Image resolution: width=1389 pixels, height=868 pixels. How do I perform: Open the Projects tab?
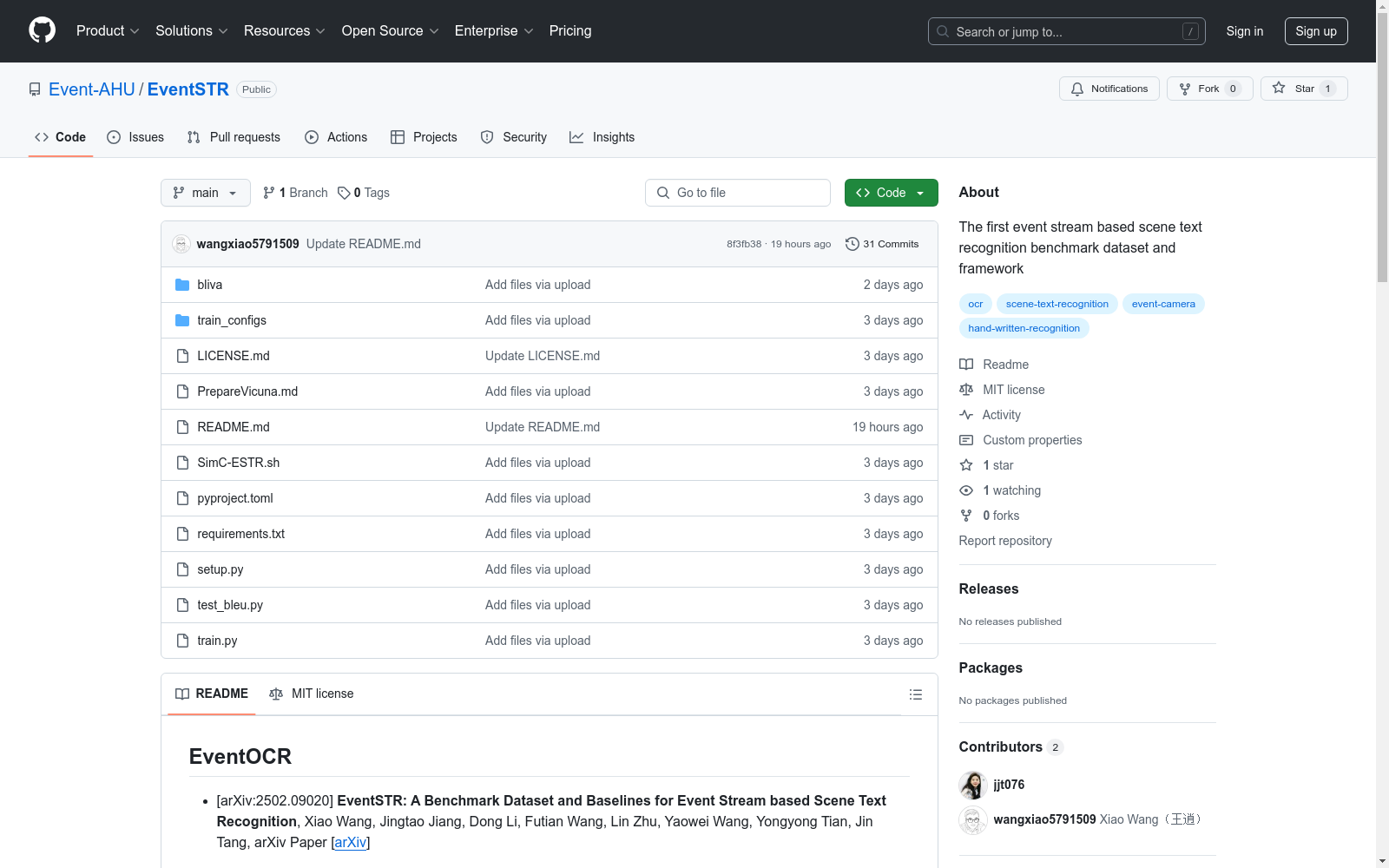coord(424,137)
